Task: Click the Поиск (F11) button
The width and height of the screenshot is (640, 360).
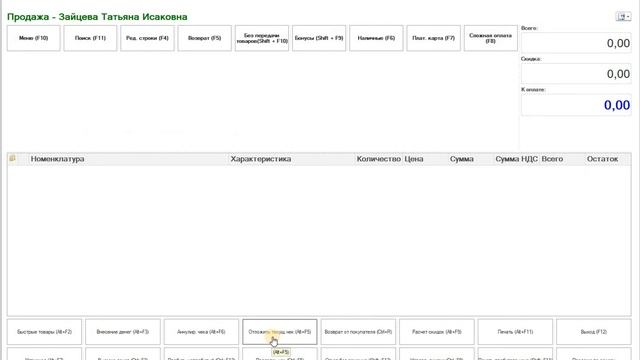Action: [x=90, y=38]
